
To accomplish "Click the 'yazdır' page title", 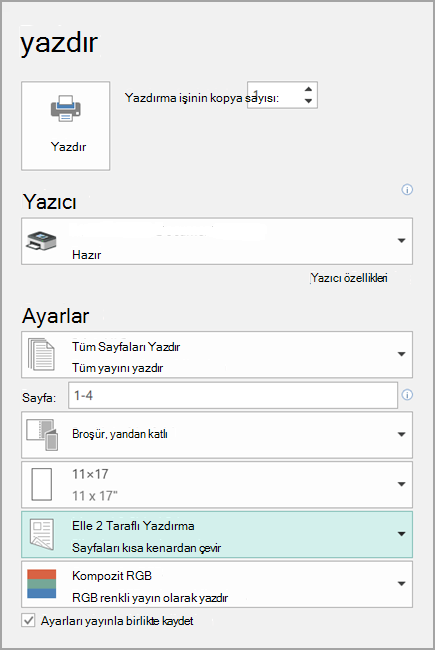I will [59, 43].
